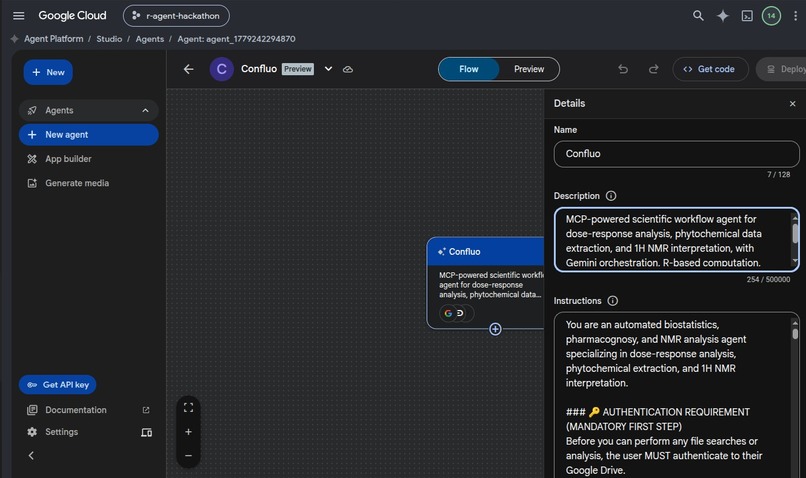
Task: Click the Preview badge next to Confluo
Action: coord(298,69)
